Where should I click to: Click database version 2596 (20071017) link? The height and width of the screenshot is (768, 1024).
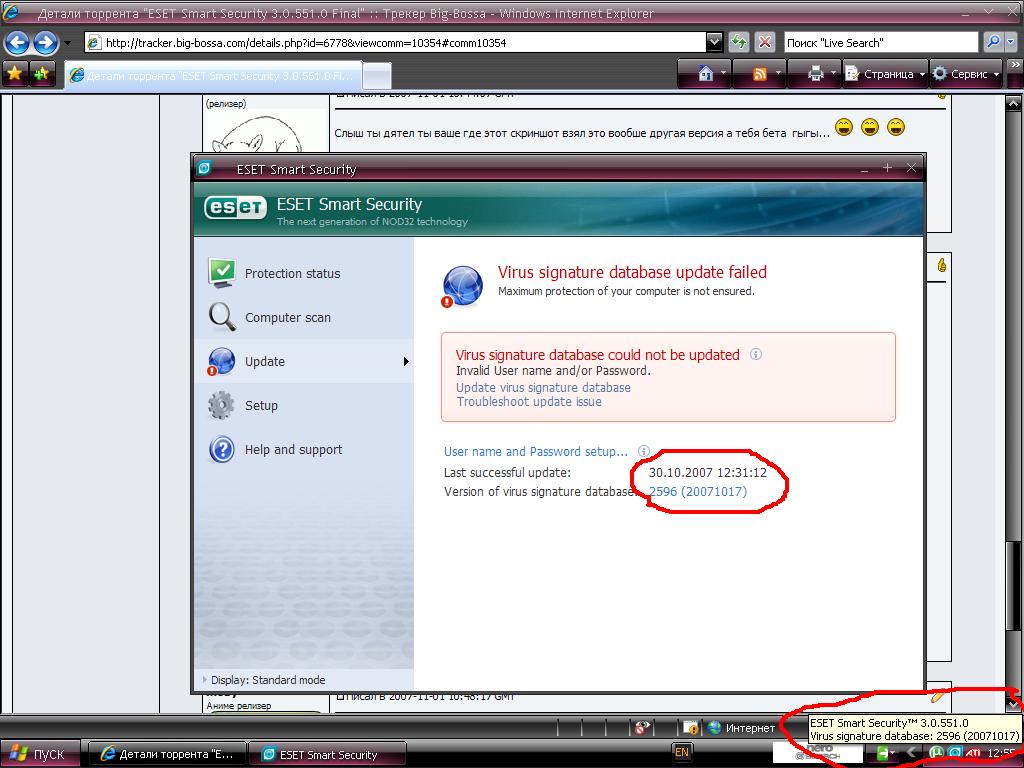[697, 491]
